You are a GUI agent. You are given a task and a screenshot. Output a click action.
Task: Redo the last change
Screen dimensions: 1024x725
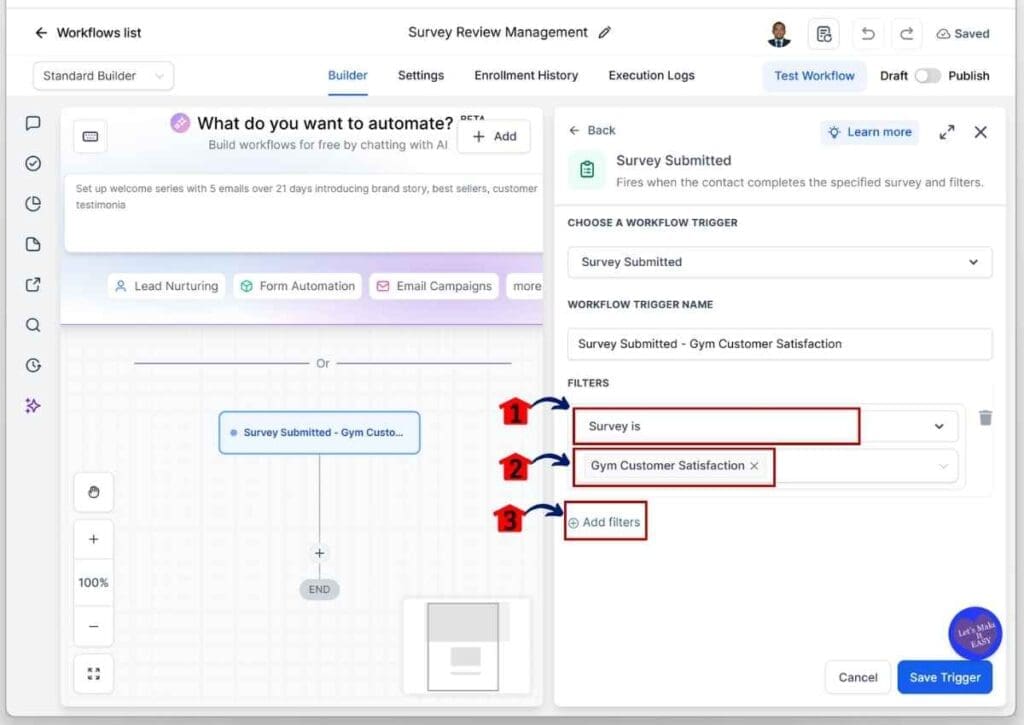(906, 34)
